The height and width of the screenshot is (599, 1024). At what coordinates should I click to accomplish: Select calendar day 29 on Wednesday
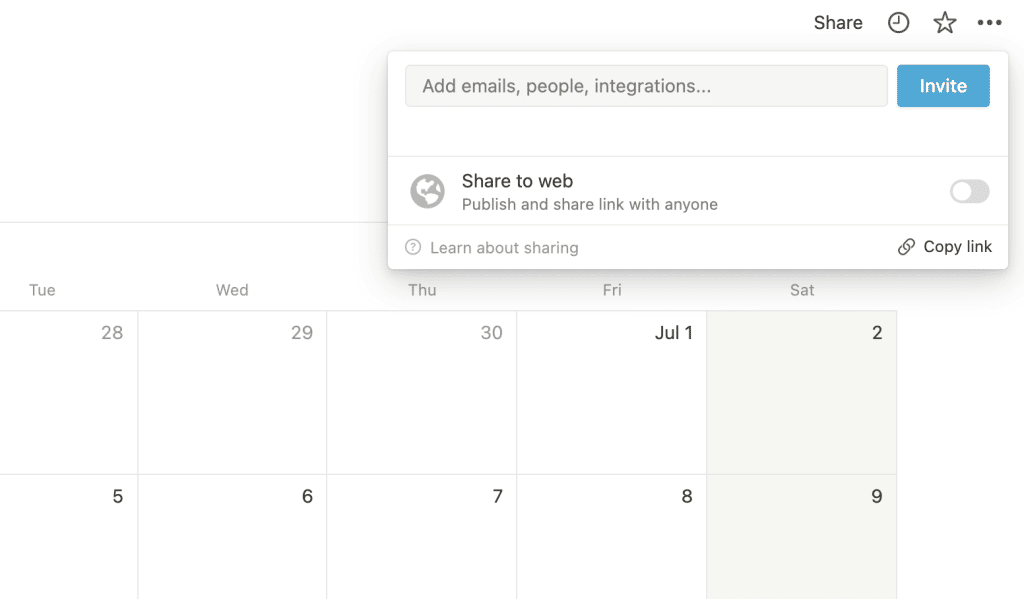pyautogui.click(x=232, y=393)
